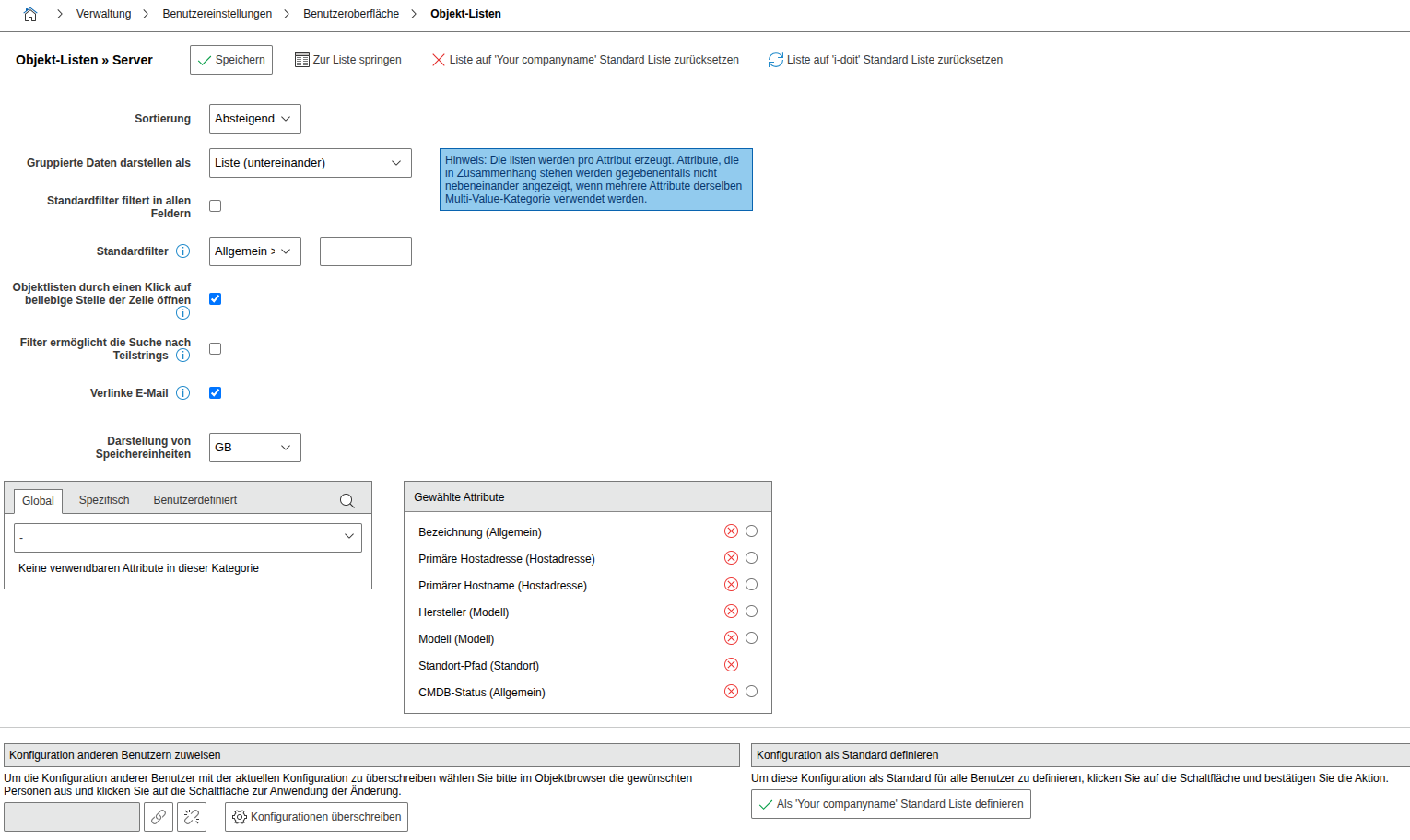Click the home icon in breadcrumb
Image resolution: width=1410 pixels, height=840 pixels.
tap(30, 14)
